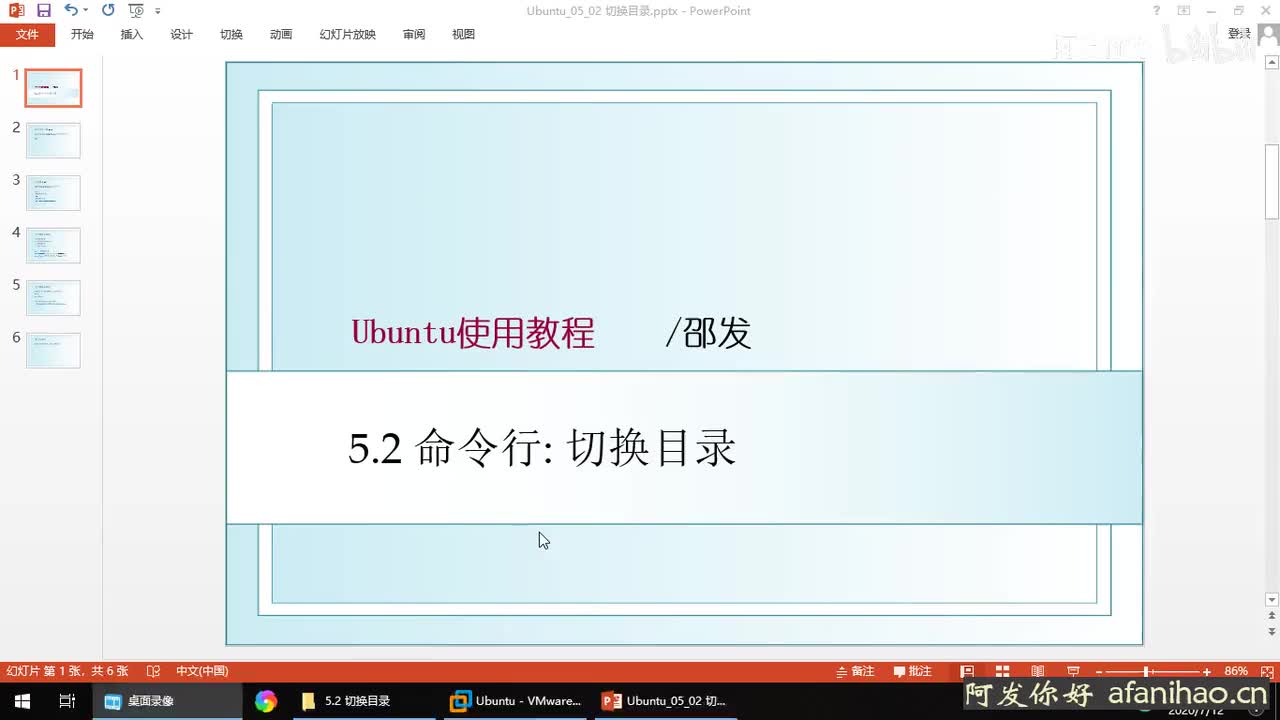Image resolution: width=1280 pixels, height=720 pixels.
Task: Click the author text /邵发
Action: coord(708,332)
